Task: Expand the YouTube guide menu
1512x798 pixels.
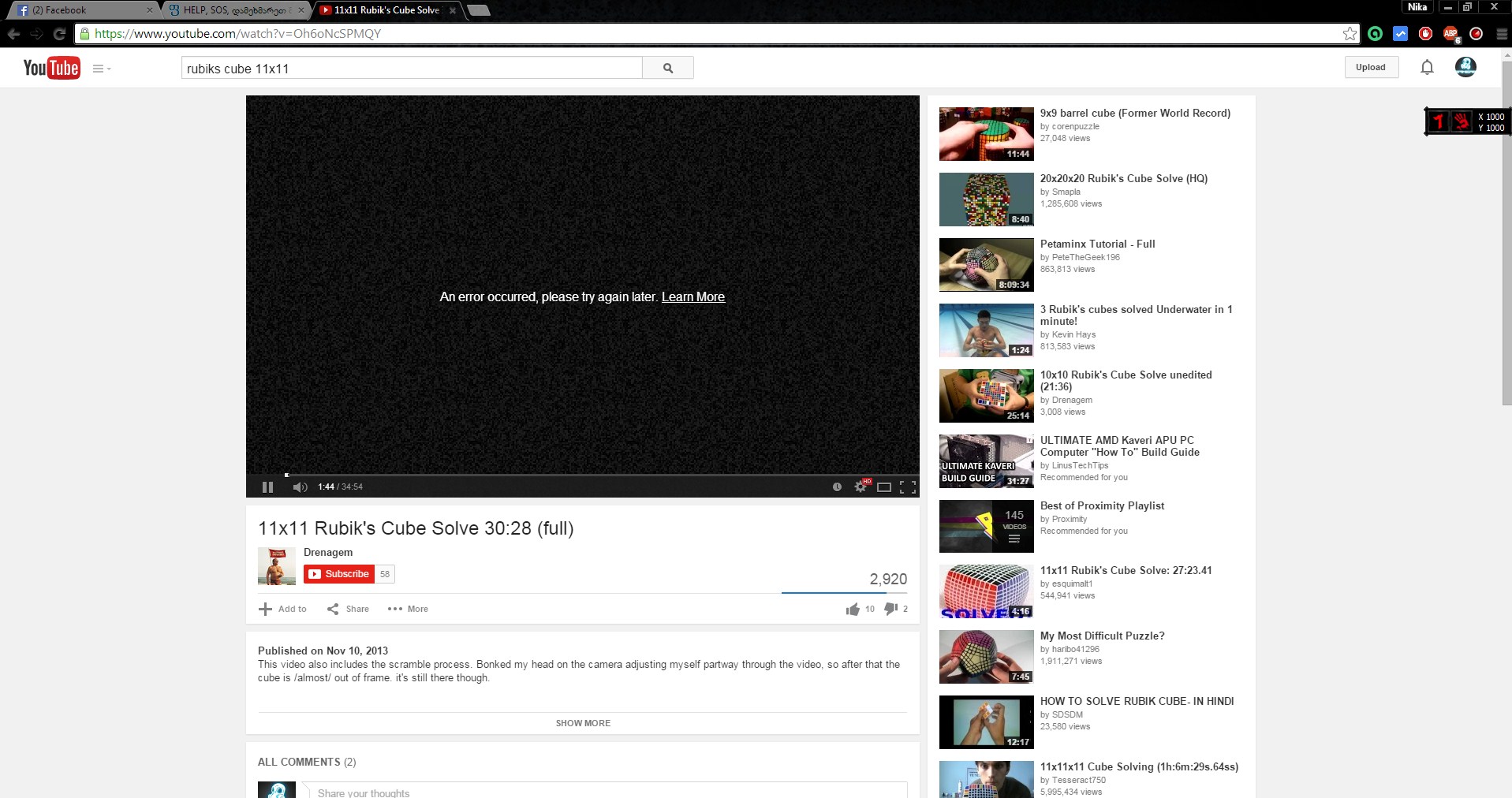Action: (102, 69)
